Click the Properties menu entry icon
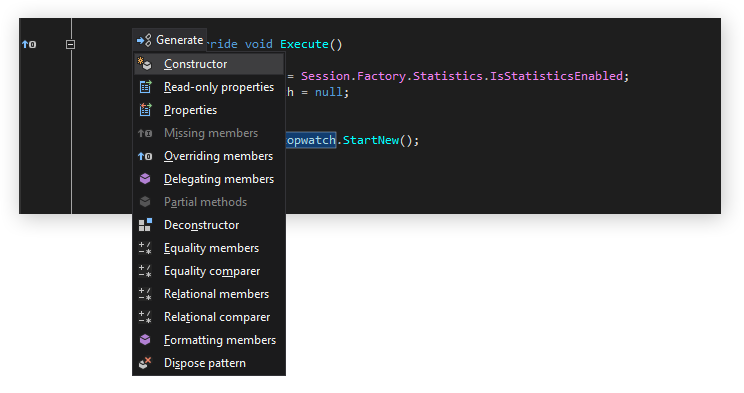The width and height of the screenshot is (744, 393). pos(145,110)
